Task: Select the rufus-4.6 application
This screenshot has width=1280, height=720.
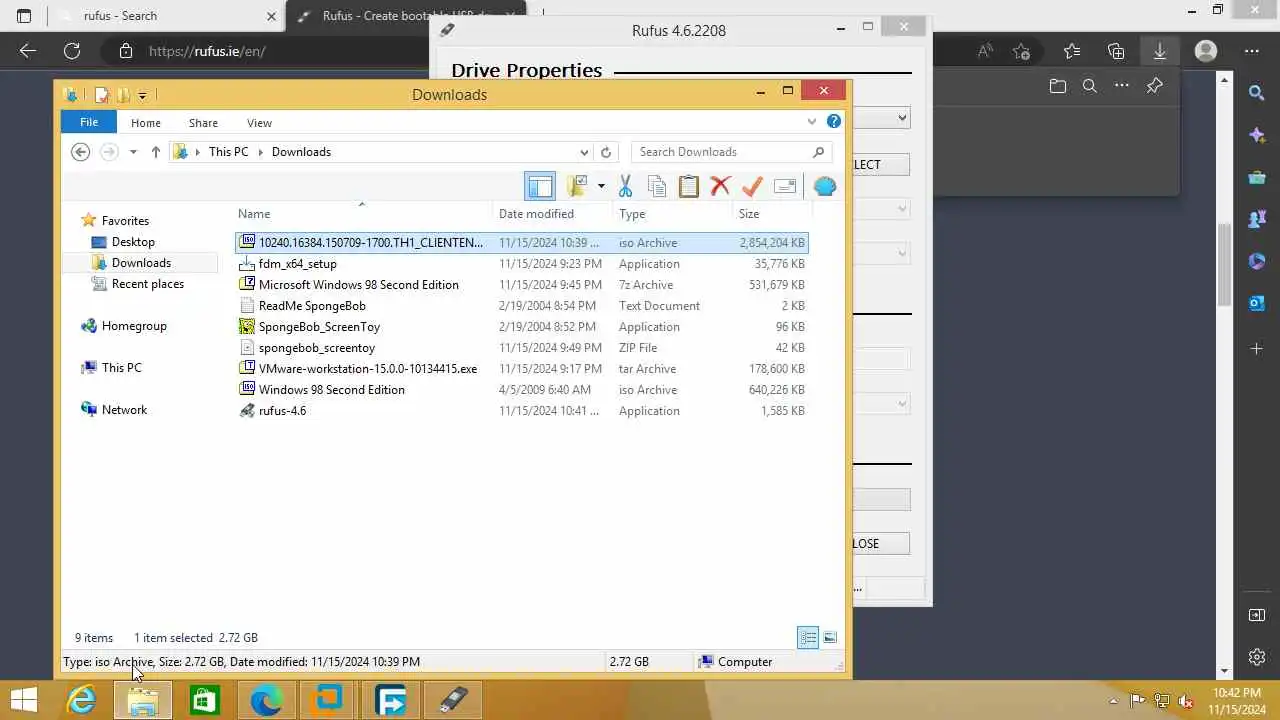Action: (521, 411)
